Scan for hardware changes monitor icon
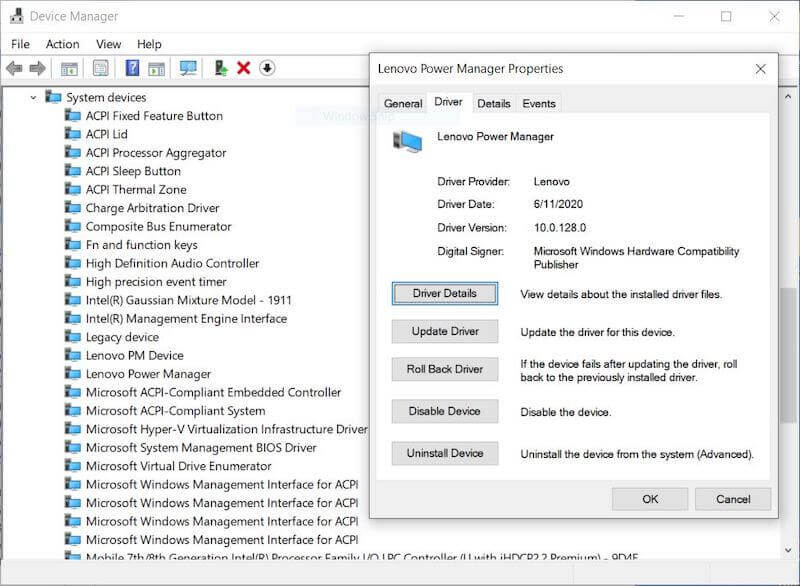Screen dimensions: 800x586 (188, 68)
